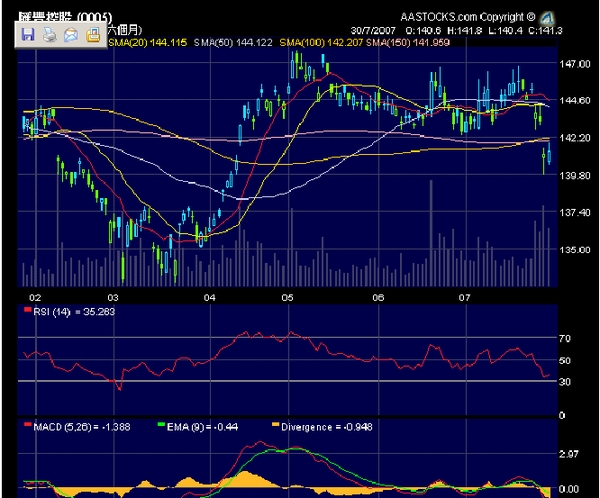
Task: Click the SMA(50) 144.122 legend label
Action: click(233, 42)
